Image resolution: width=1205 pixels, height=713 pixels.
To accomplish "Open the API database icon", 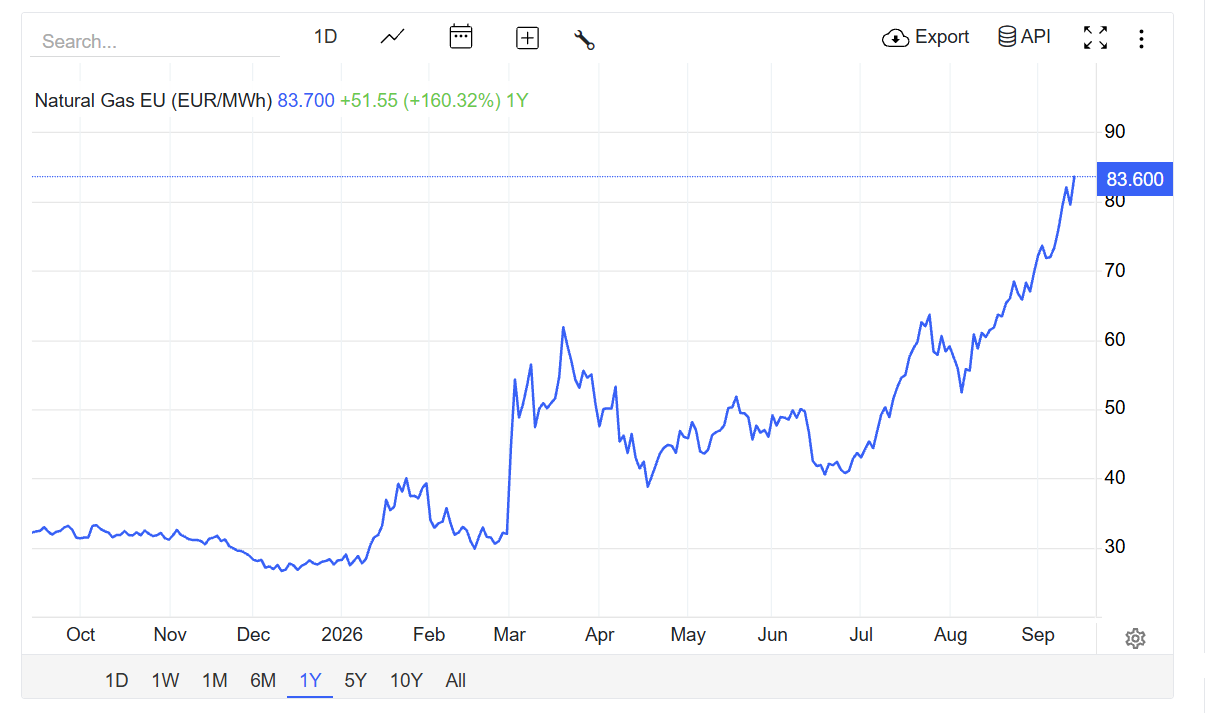I will click(1008, 37).
